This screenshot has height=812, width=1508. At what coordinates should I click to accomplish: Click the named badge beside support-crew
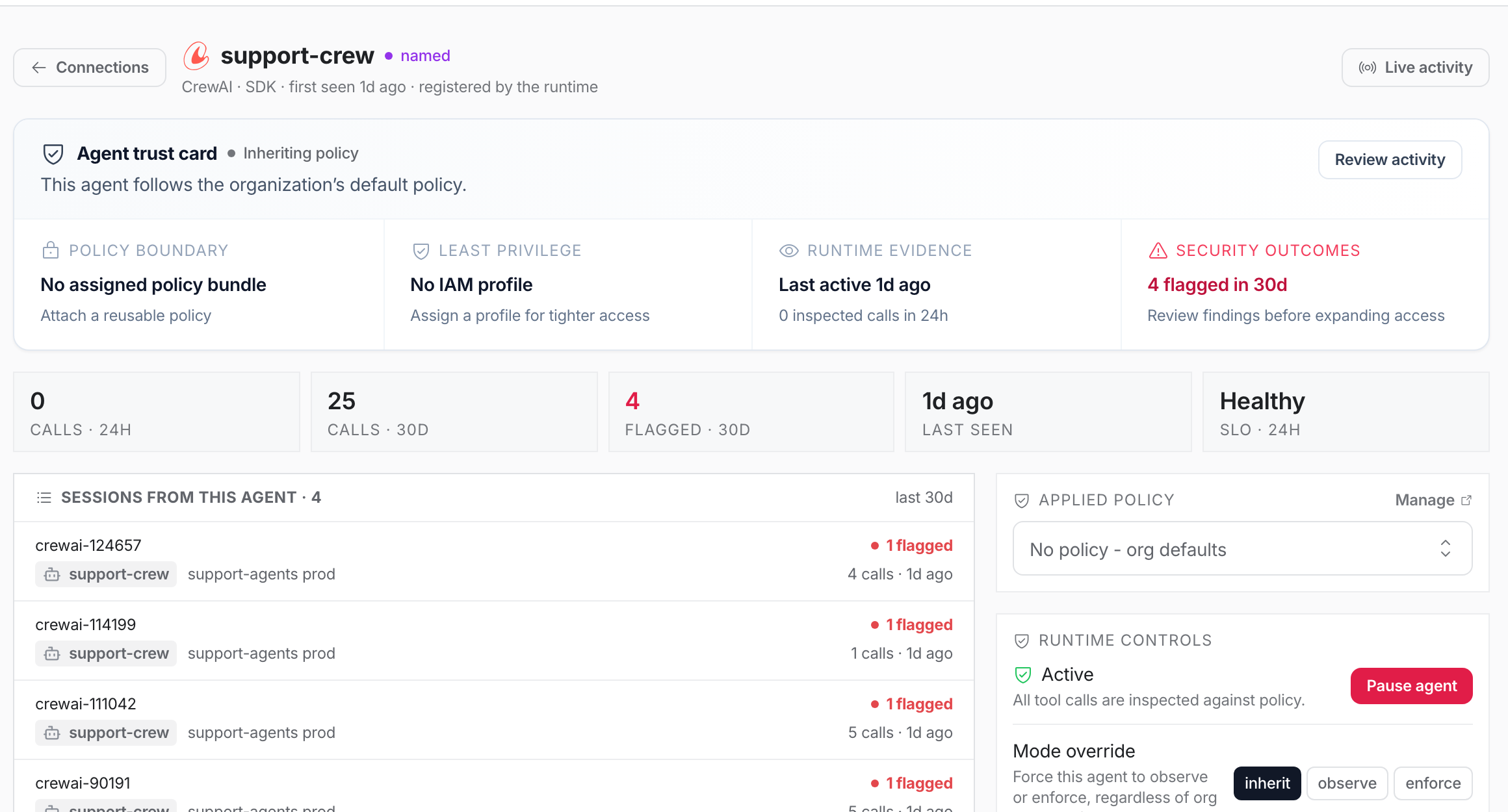417,56
